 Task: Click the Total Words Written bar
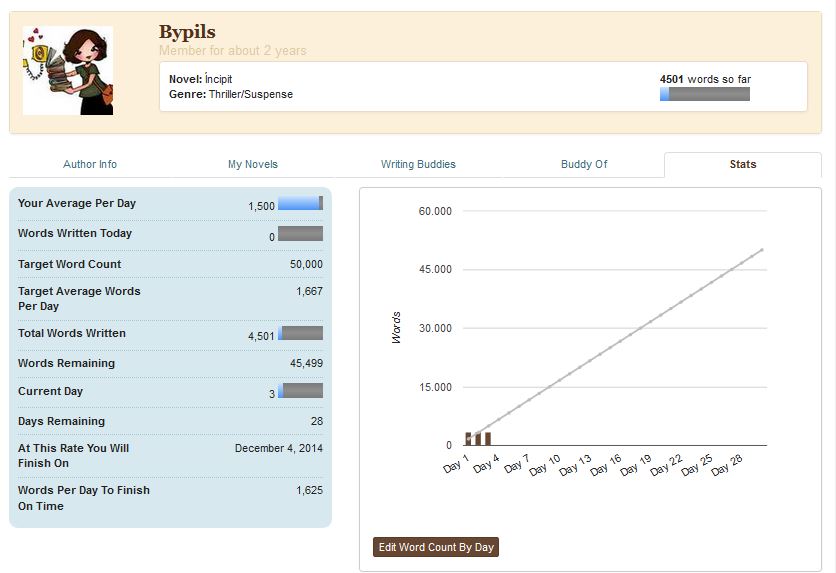pos(300,333)
